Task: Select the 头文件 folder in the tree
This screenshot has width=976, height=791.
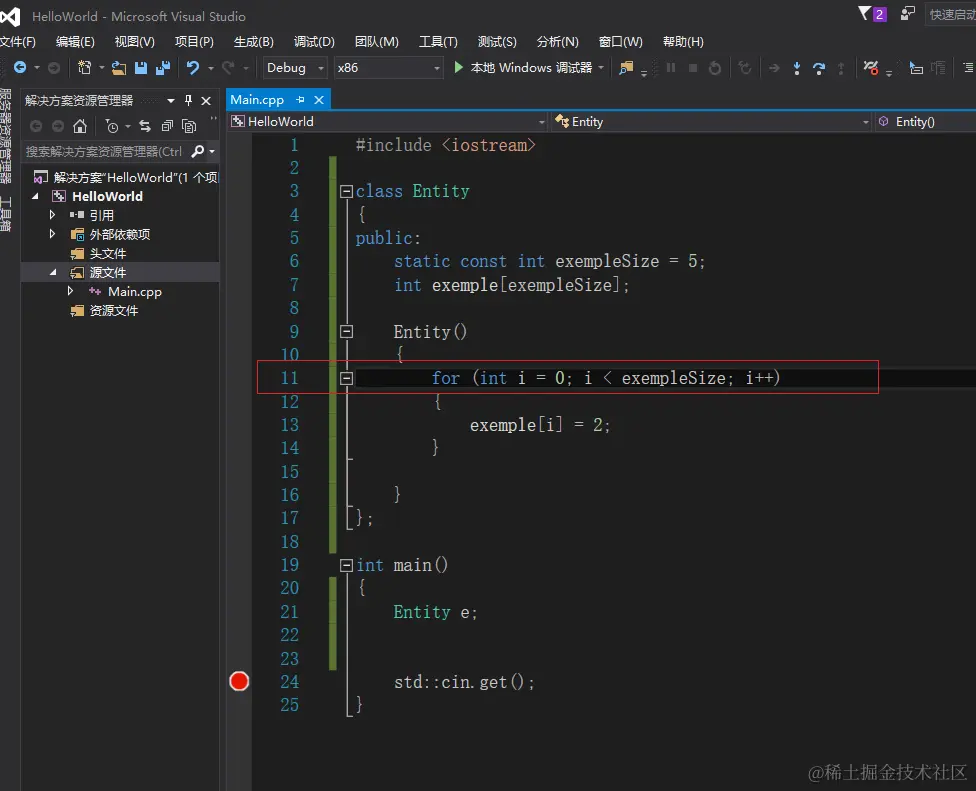Action: [108, 253]
